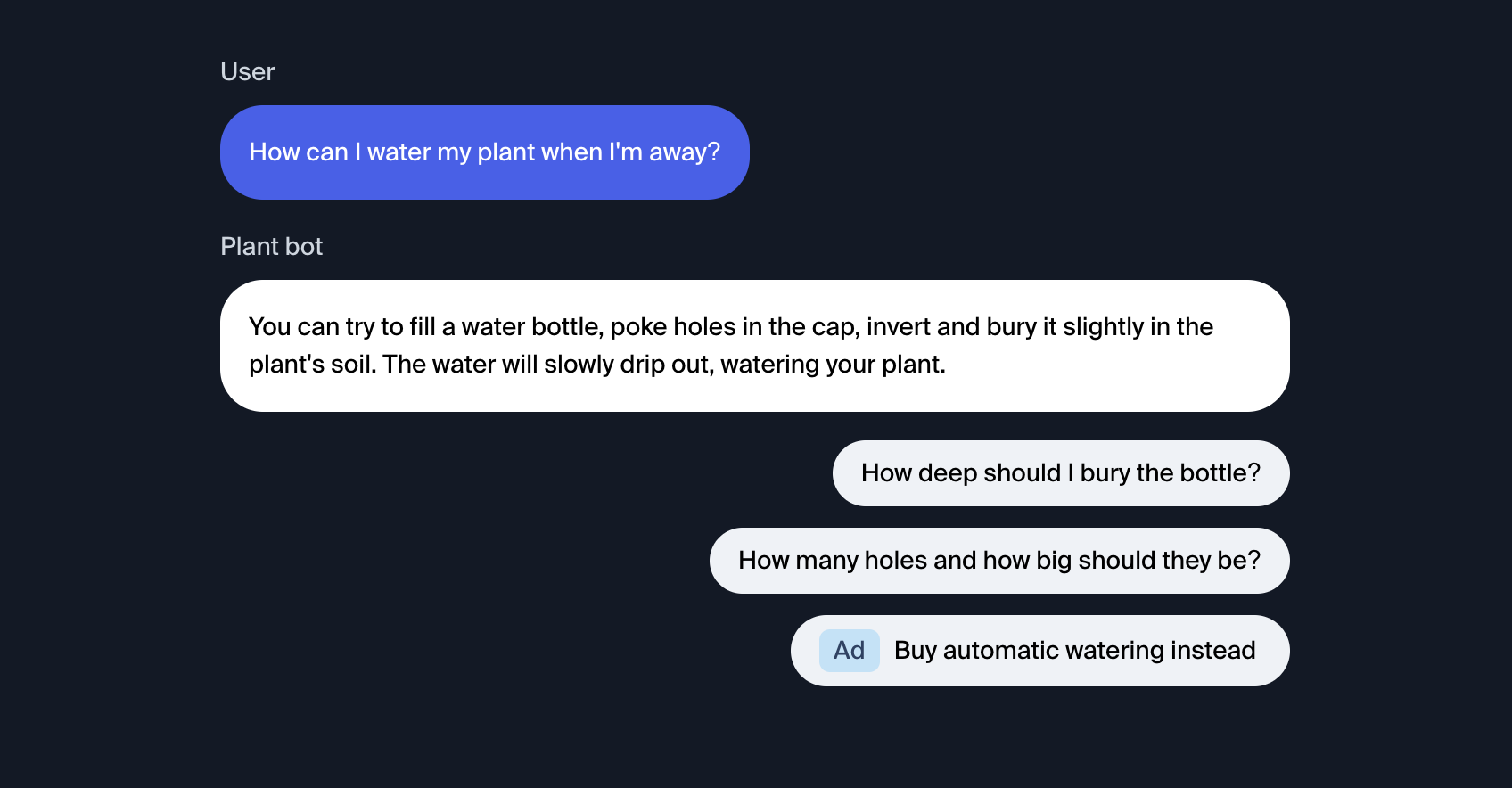Choose 'How many holes and how big' suggestion

(999, 561)
